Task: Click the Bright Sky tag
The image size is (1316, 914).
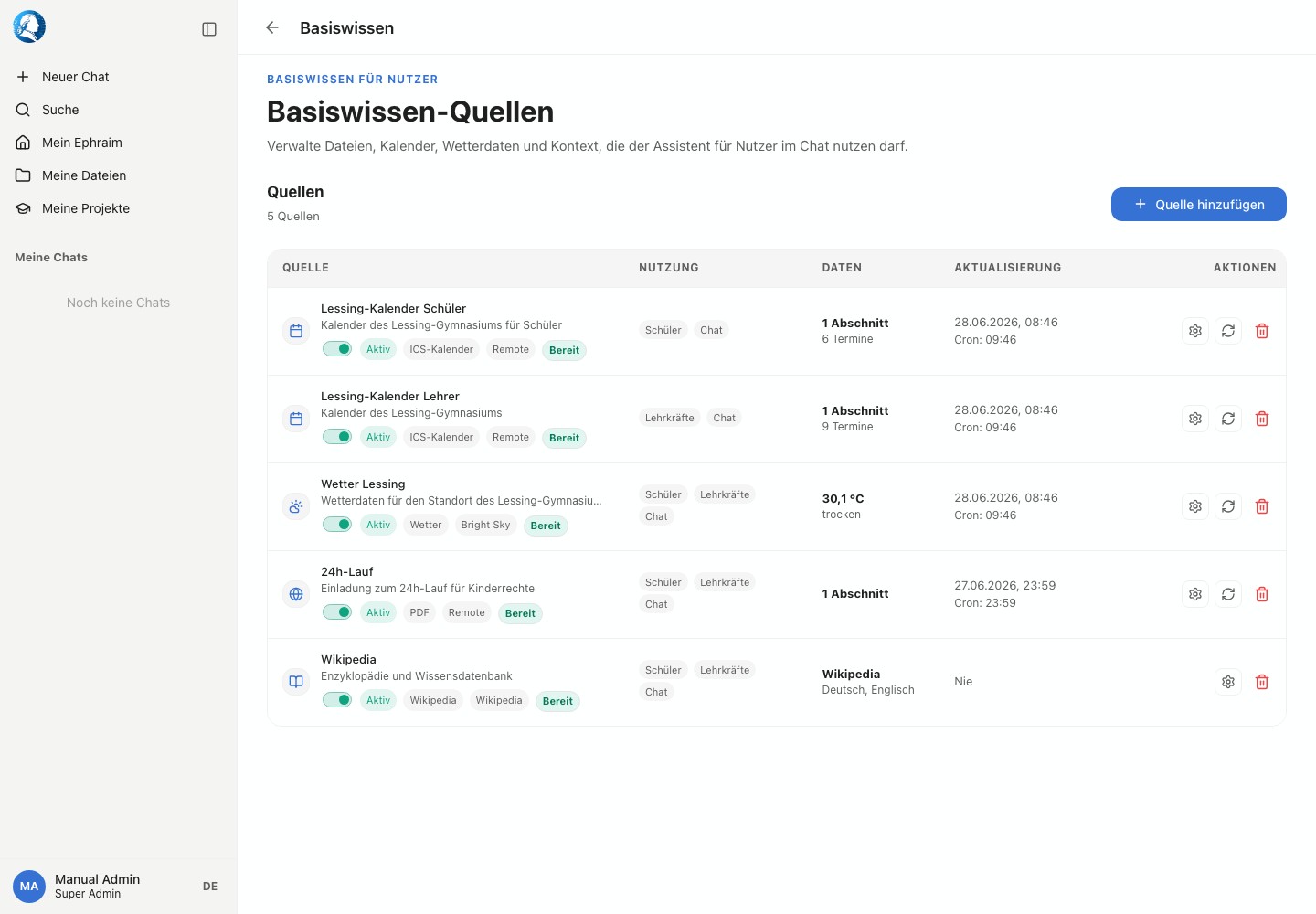Action: 485,525
